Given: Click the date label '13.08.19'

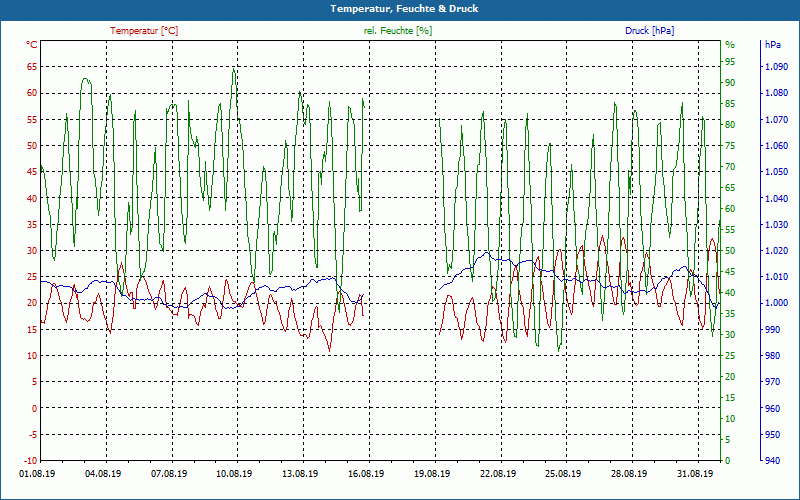Looking at the screenshot, I should (300, 473).
